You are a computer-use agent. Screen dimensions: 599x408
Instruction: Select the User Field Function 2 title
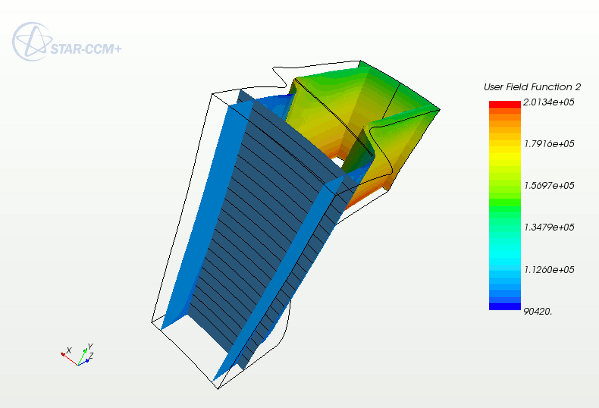pos(532,87)
